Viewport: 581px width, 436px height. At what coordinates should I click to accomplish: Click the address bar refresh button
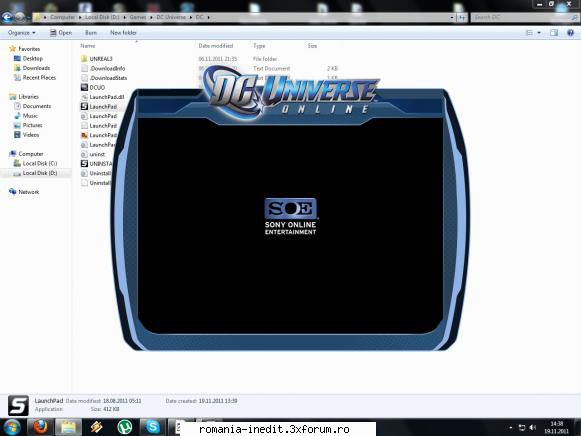(x=462, y=17)
